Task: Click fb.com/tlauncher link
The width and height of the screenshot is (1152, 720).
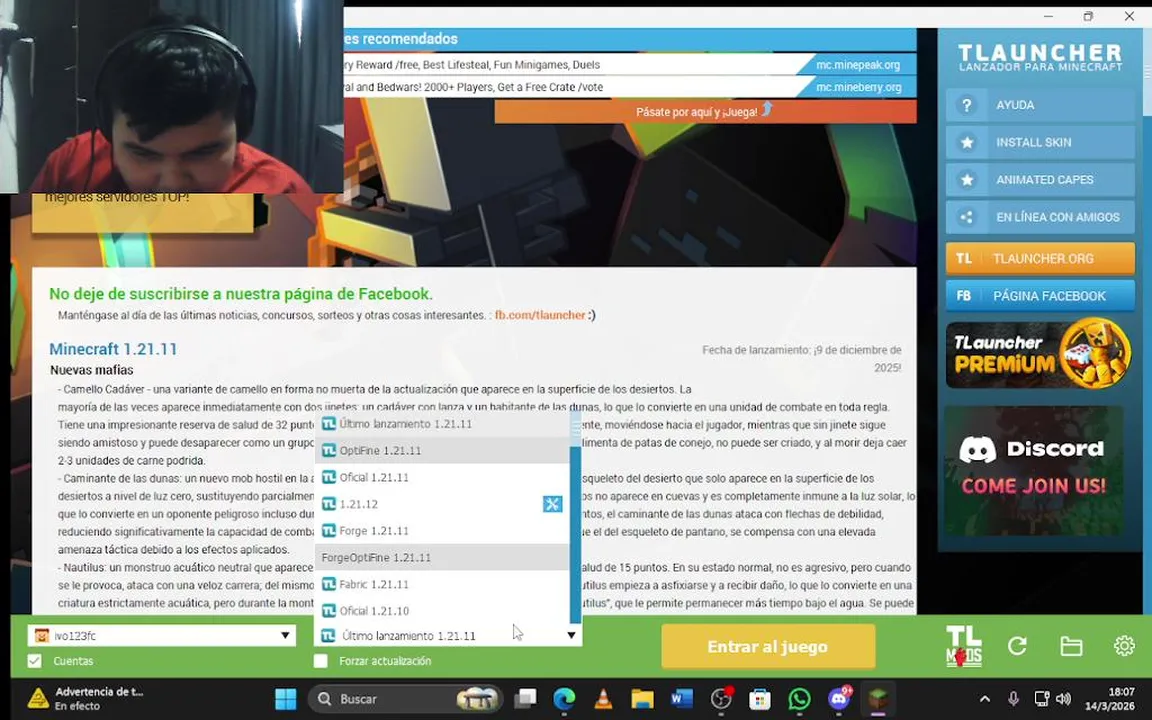Action: pos(540,315)
